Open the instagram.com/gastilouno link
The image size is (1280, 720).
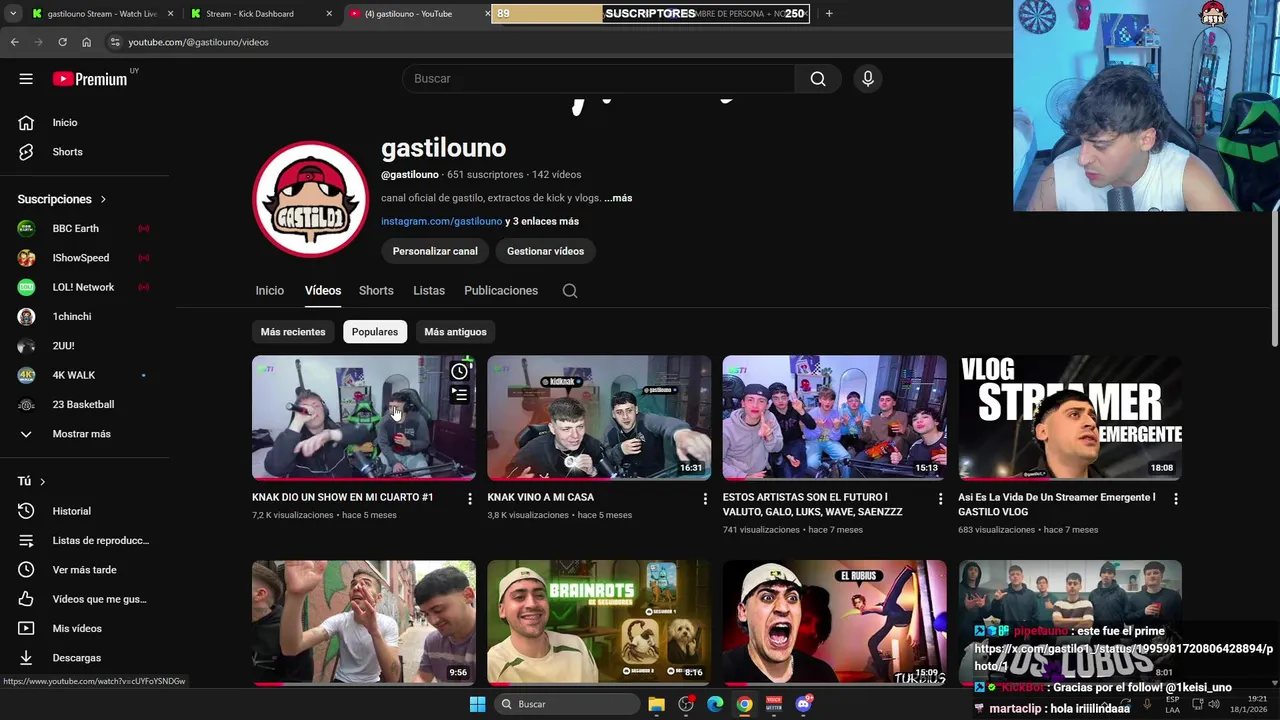point(441,222)
